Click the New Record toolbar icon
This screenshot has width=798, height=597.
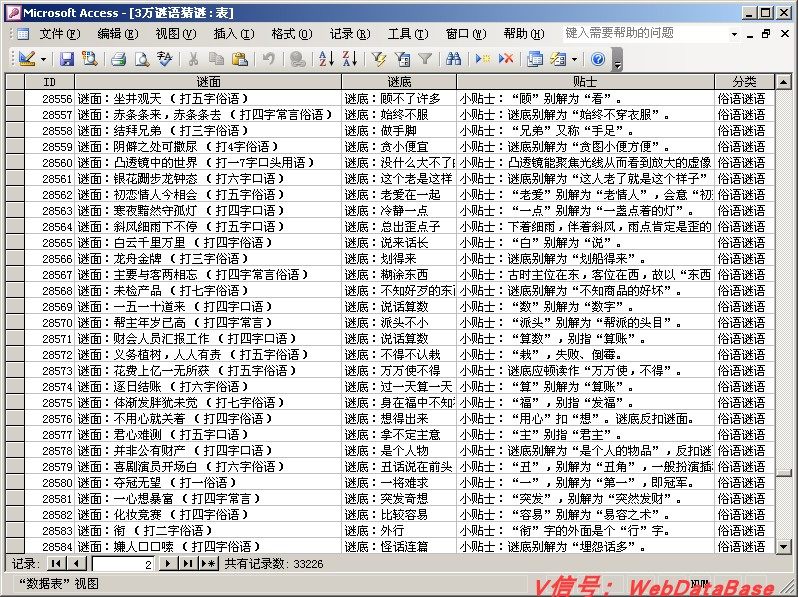point(482,59)
